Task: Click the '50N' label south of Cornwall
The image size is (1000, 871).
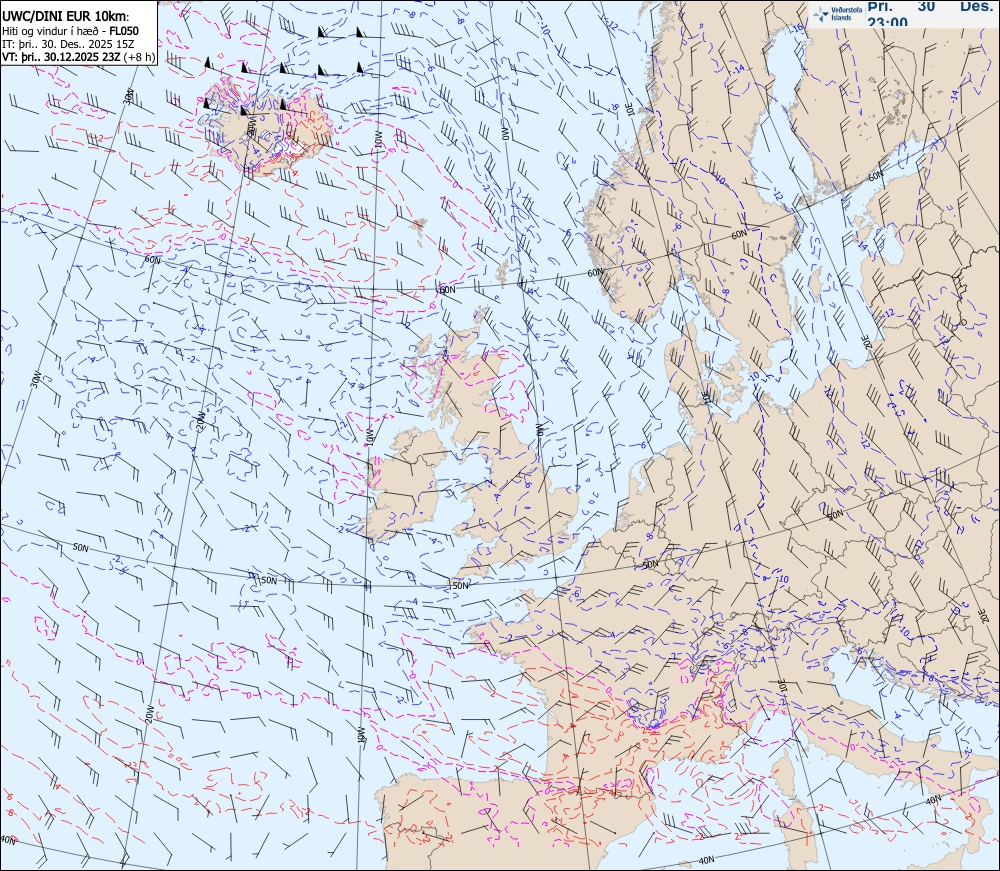Action: tap(460, 585)
